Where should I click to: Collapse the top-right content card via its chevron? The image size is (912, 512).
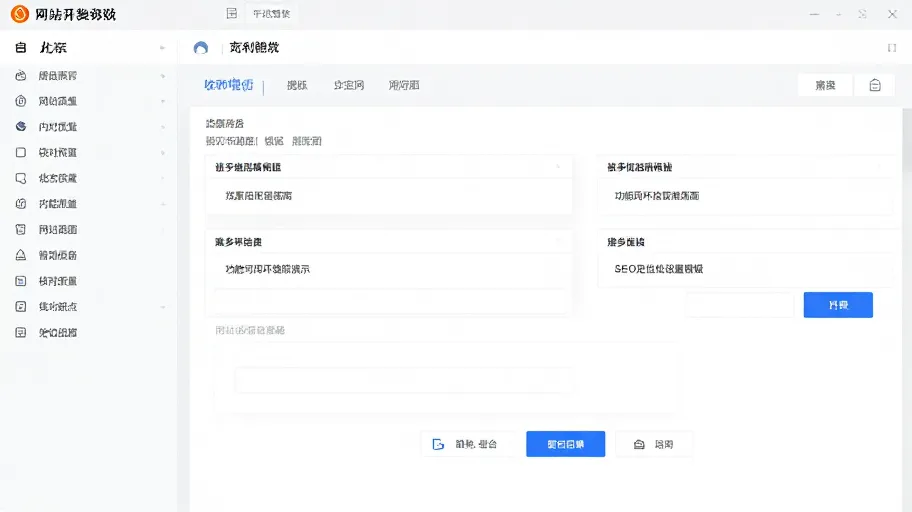(879, 167)
